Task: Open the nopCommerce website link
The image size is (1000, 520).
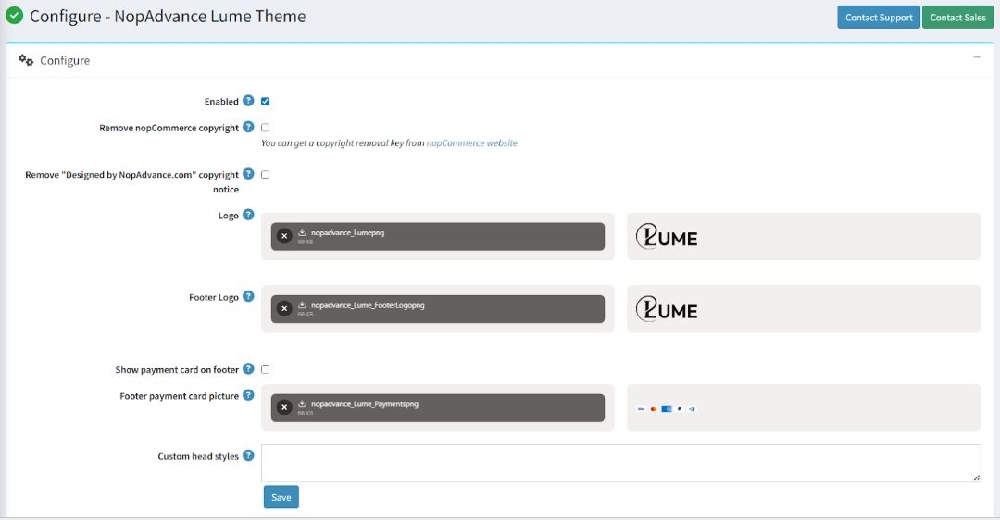Action: point(472,143)
